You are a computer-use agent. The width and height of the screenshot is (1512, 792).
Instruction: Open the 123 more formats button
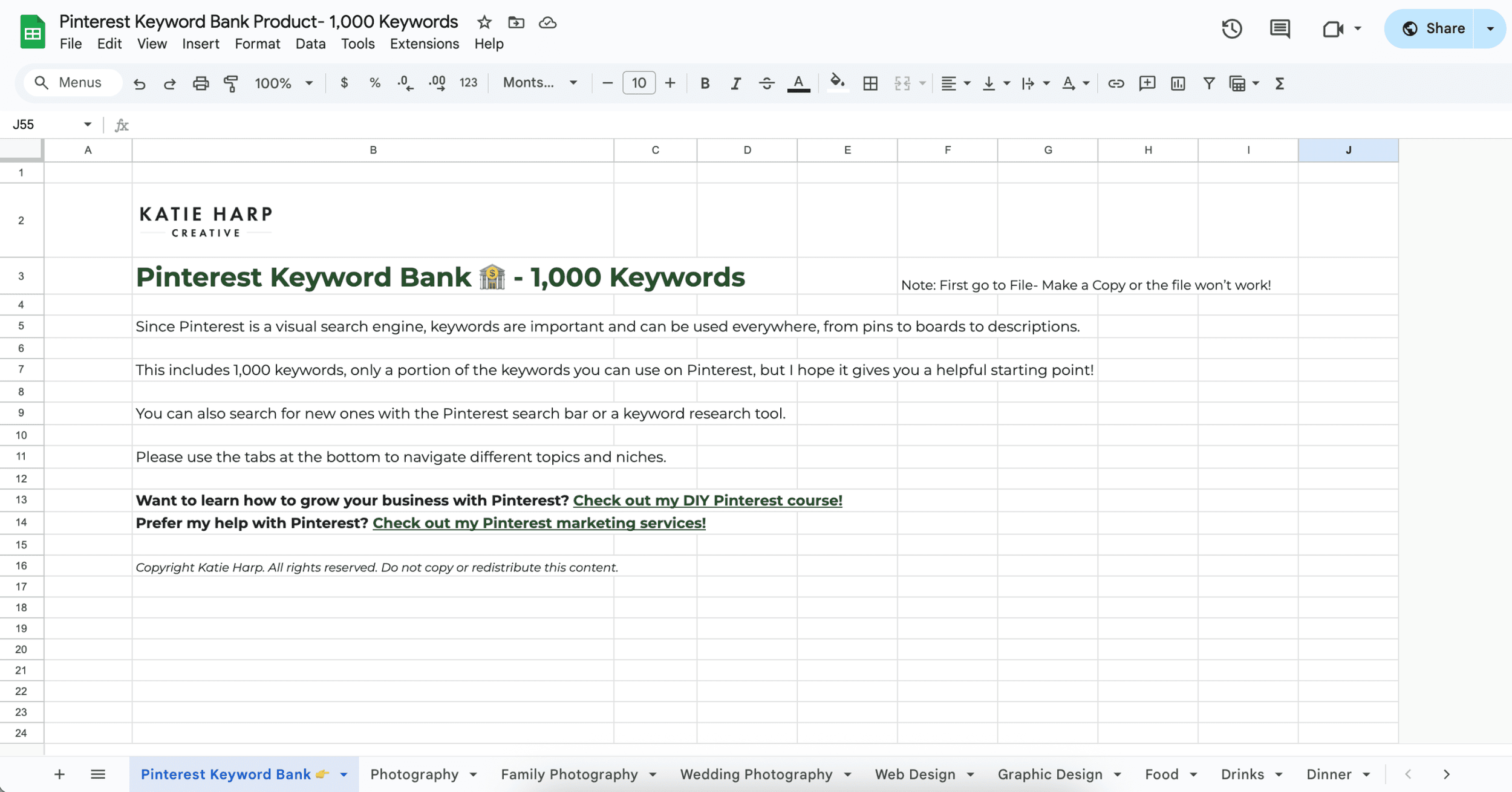[x=469, y=83]
